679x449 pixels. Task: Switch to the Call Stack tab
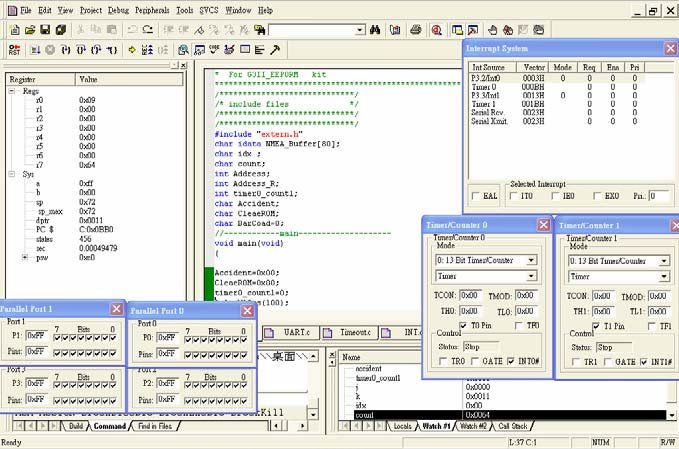[513, 426]
